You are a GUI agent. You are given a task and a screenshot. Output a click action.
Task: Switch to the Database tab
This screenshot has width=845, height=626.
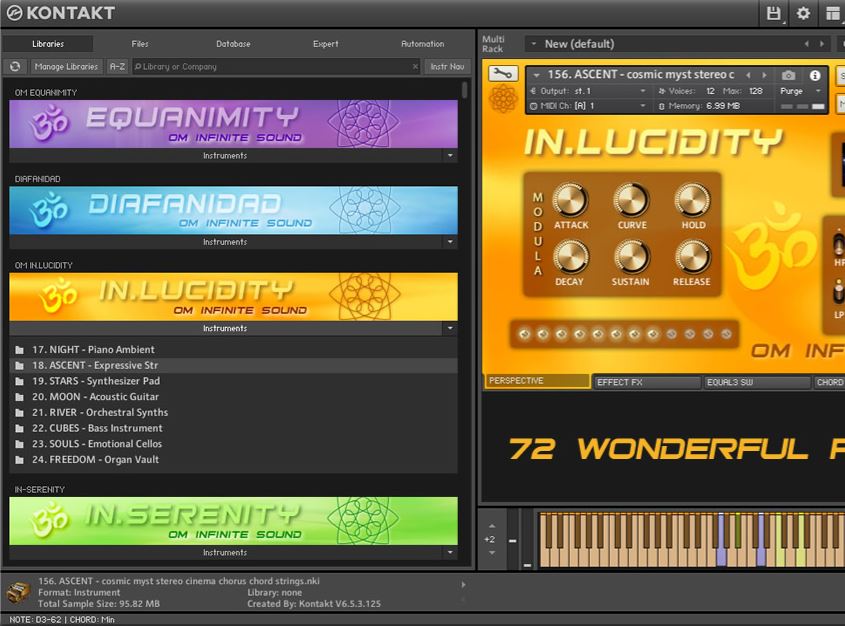tap(233, 44)
